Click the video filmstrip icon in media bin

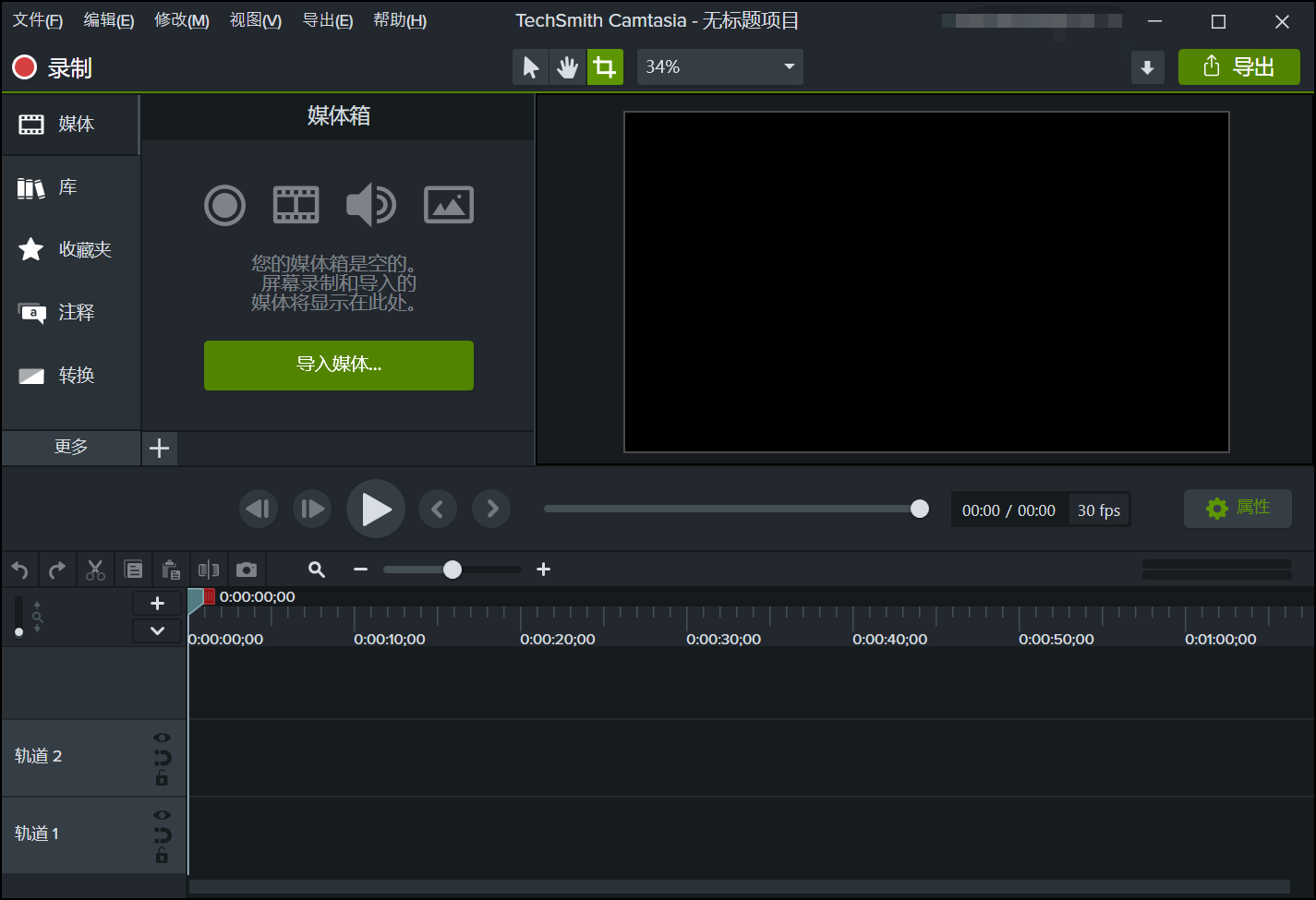coord(296,205)
